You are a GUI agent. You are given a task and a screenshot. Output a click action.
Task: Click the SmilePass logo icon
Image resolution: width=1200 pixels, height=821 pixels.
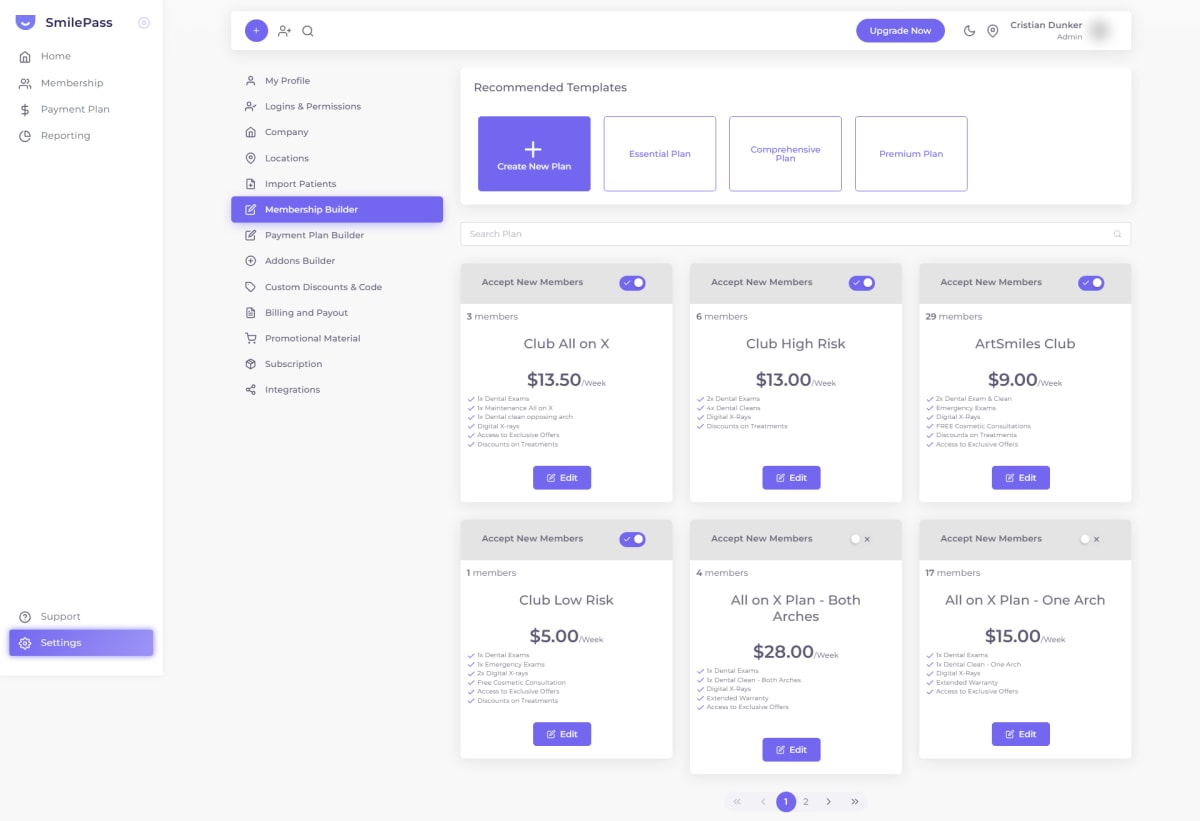pyautogui.click(x=26, y=22)
